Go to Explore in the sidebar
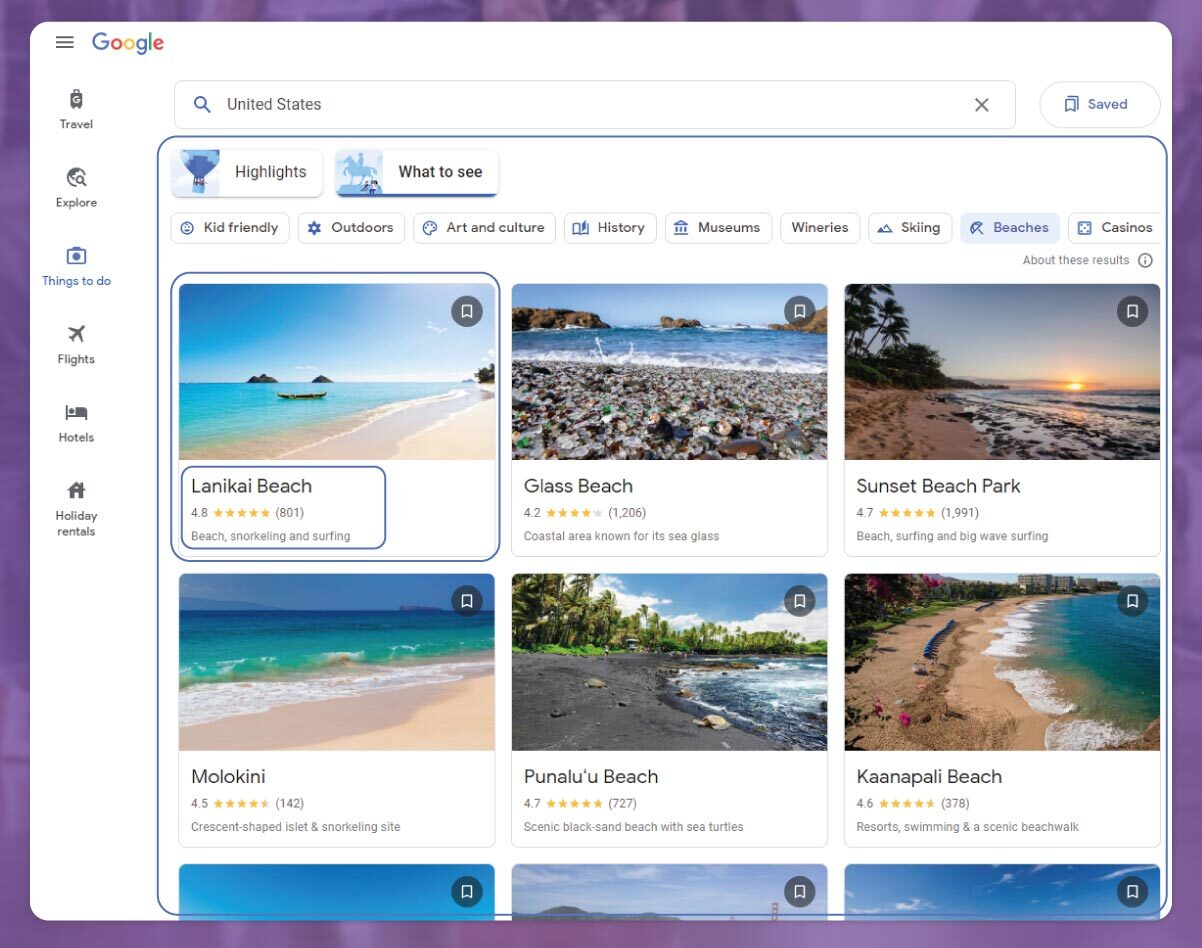The image size is (1202, 948). (x=76, y=187)
